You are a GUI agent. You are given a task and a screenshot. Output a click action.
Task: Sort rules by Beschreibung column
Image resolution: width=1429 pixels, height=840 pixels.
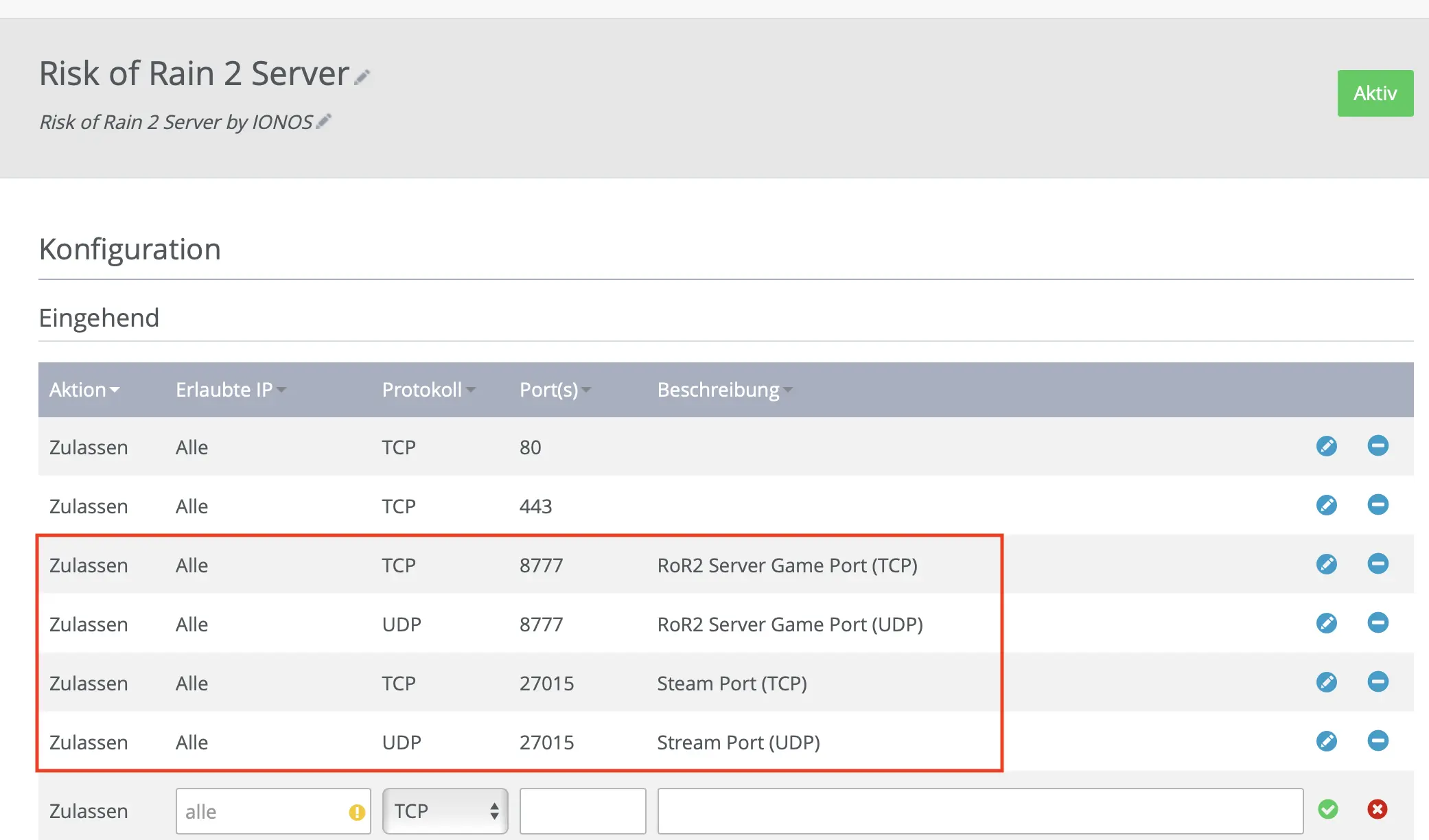[724, 390]
